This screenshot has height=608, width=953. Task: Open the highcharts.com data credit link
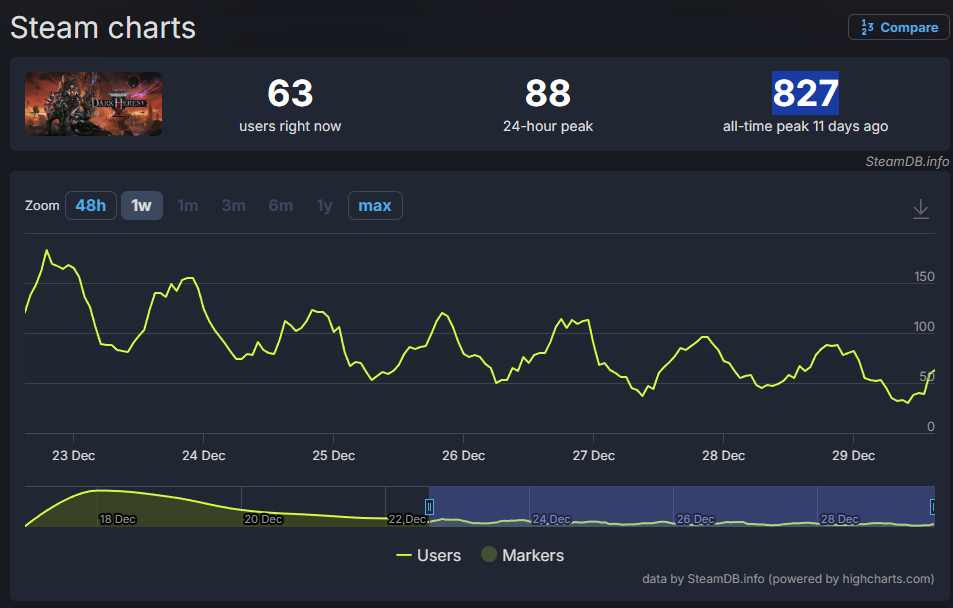click(x=788, y=579)
